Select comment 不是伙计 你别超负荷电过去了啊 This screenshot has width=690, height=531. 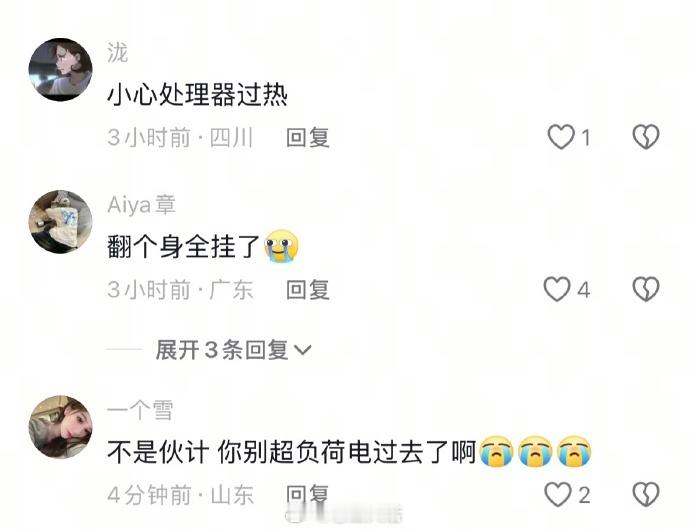pyautogui.click(x=292, y=451)
